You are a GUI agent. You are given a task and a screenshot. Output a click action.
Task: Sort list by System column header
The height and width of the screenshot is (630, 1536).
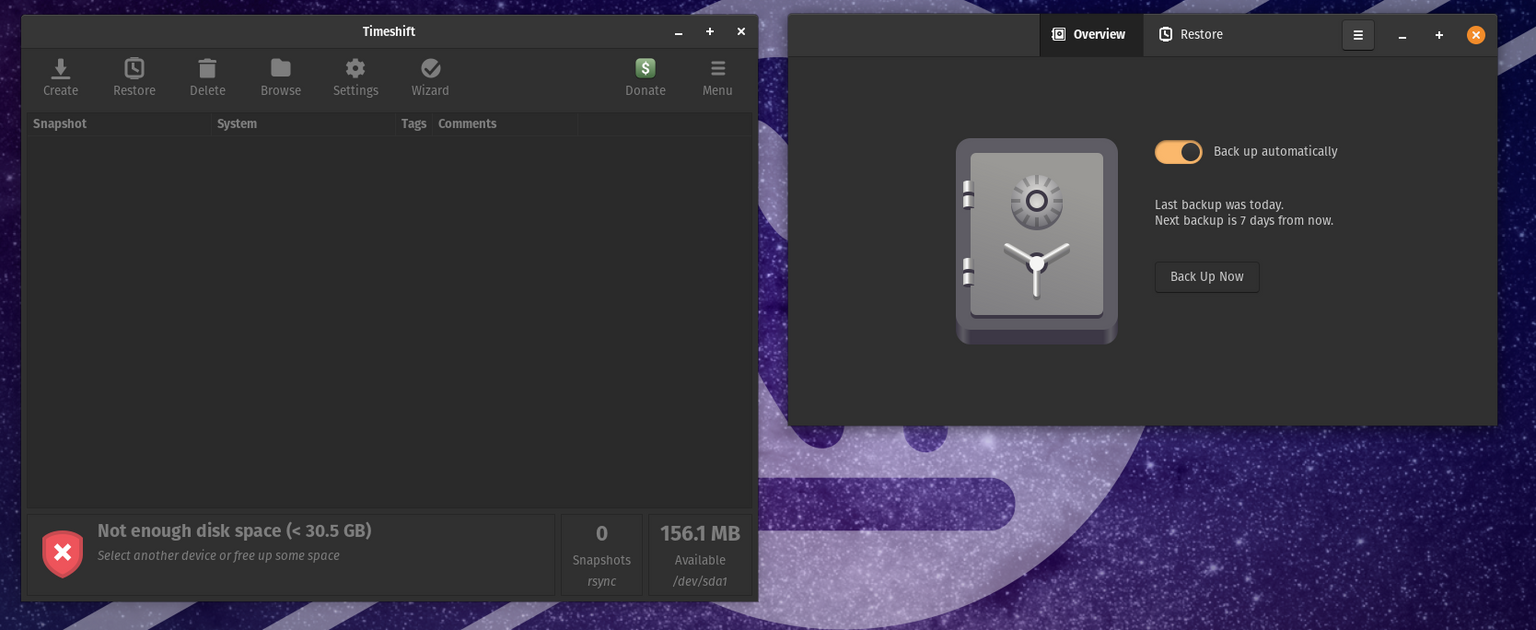(237, 124)
